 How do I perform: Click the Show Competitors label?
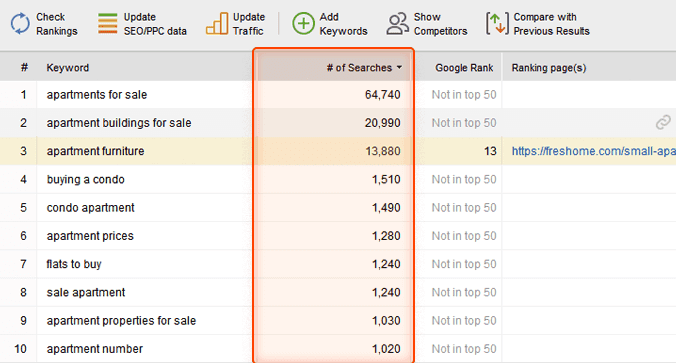coord(440,24)
